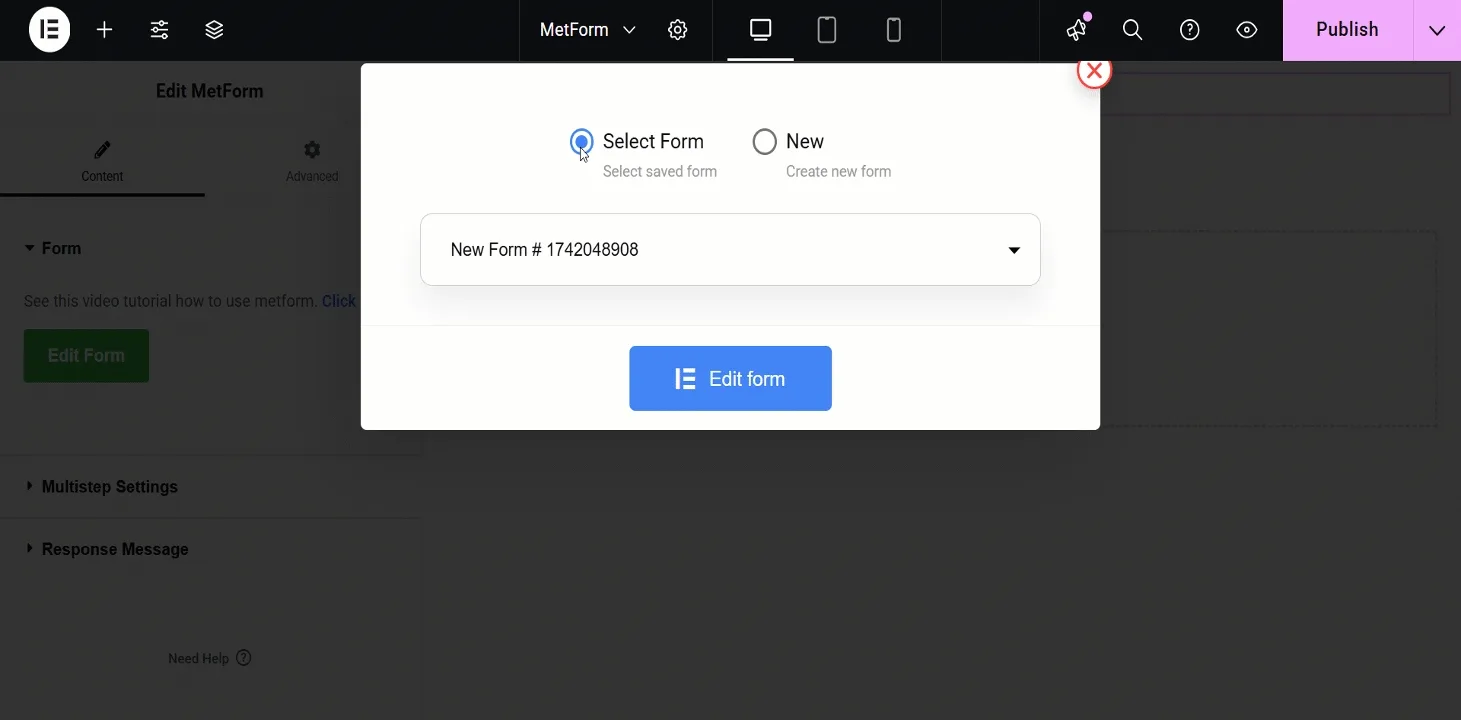Toggle preview changes eye icon
The height and width of the screenshot is (720, 1461).
[x=1247, y=30]
